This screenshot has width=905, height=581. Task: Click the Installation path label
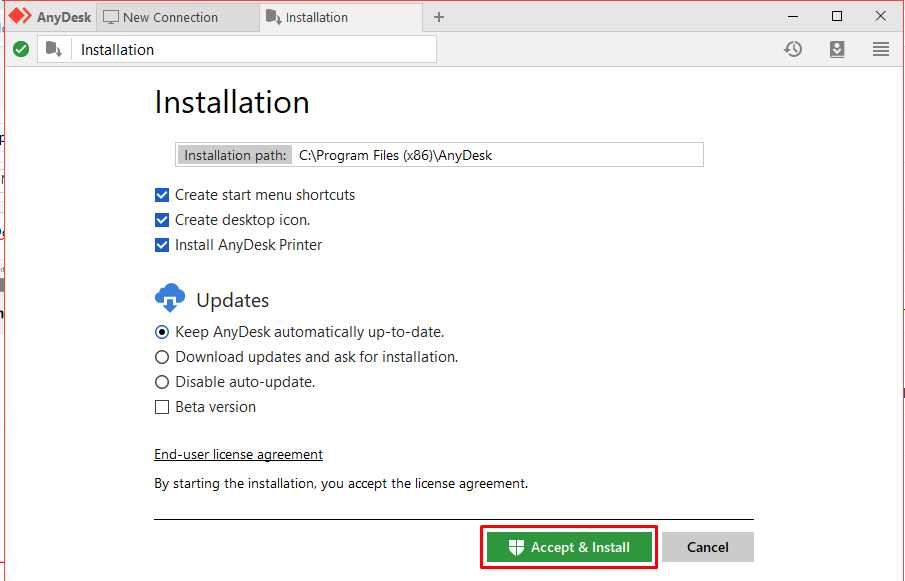pyautogui.click(x=234, y=155)
